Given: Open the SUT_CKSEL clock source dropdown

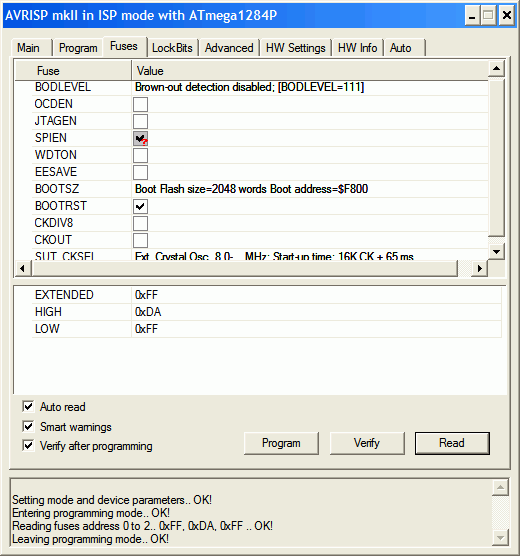Looking at the screenshot, I should (310, 255).
